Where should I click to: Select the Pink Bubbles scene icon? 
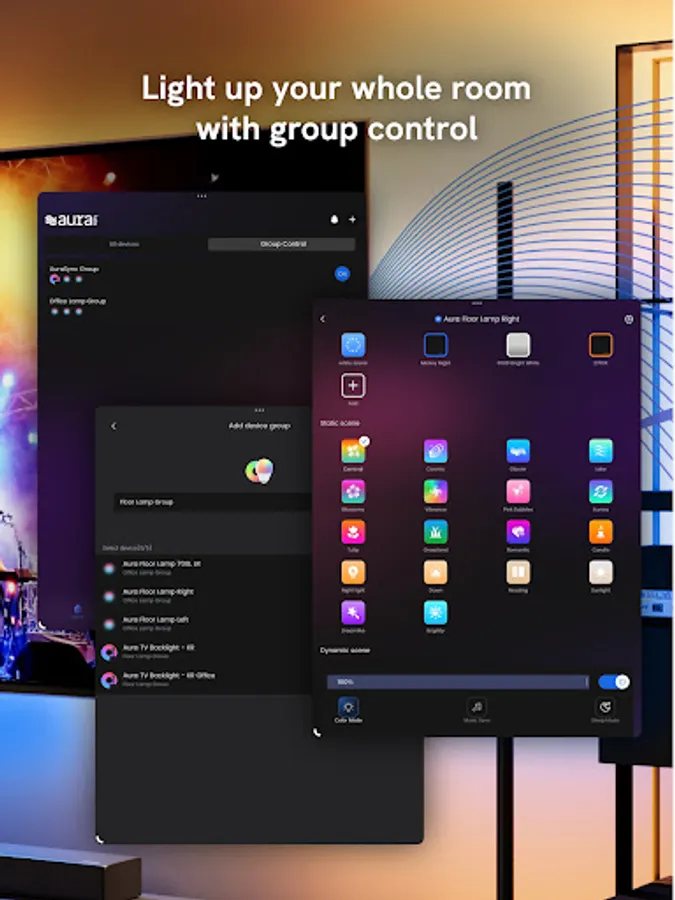tap(518, 492)
